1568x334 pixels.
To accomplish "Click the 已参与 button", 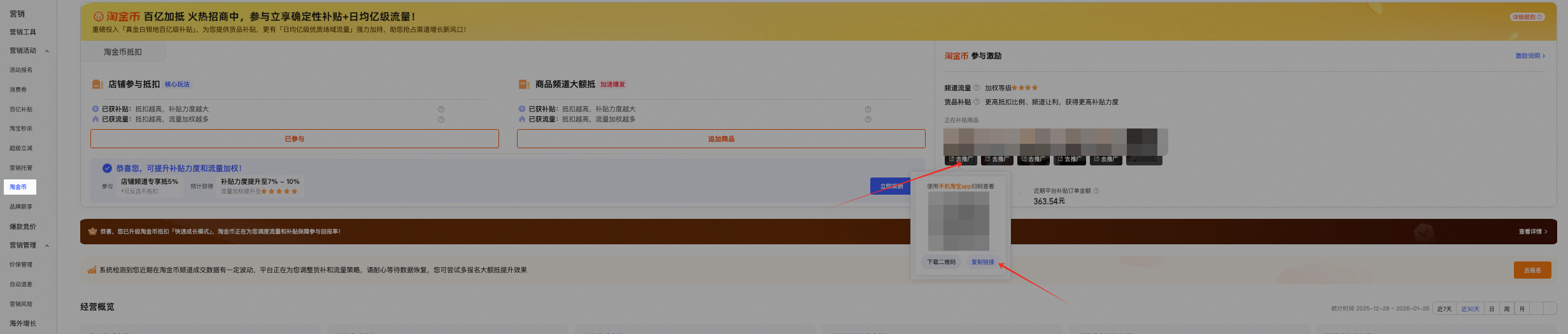I will [x=295, y=139].
